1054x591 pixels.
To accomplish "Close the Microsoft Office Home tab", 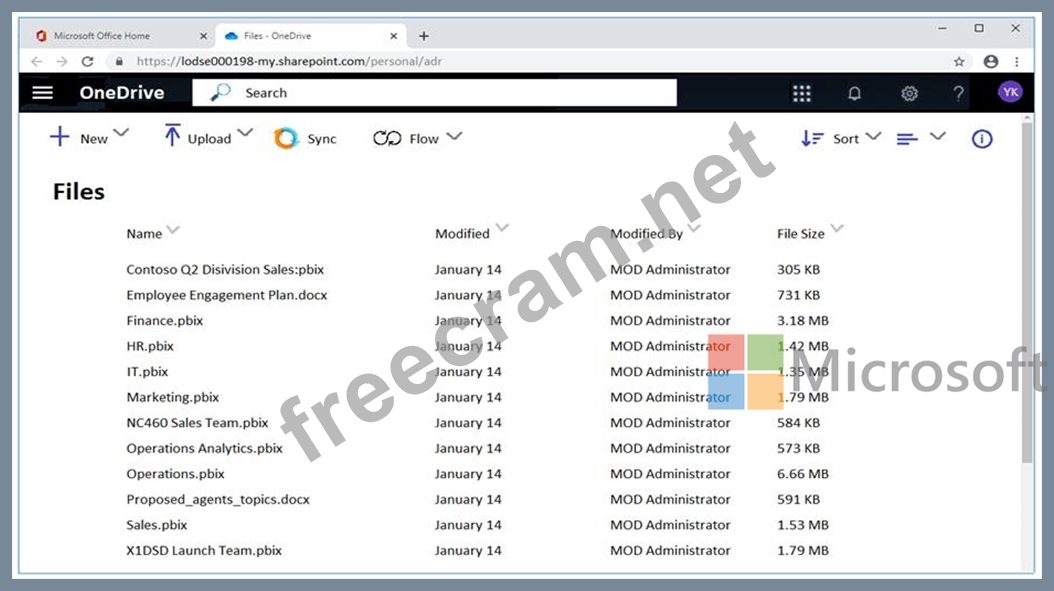I will pos(203,36).
